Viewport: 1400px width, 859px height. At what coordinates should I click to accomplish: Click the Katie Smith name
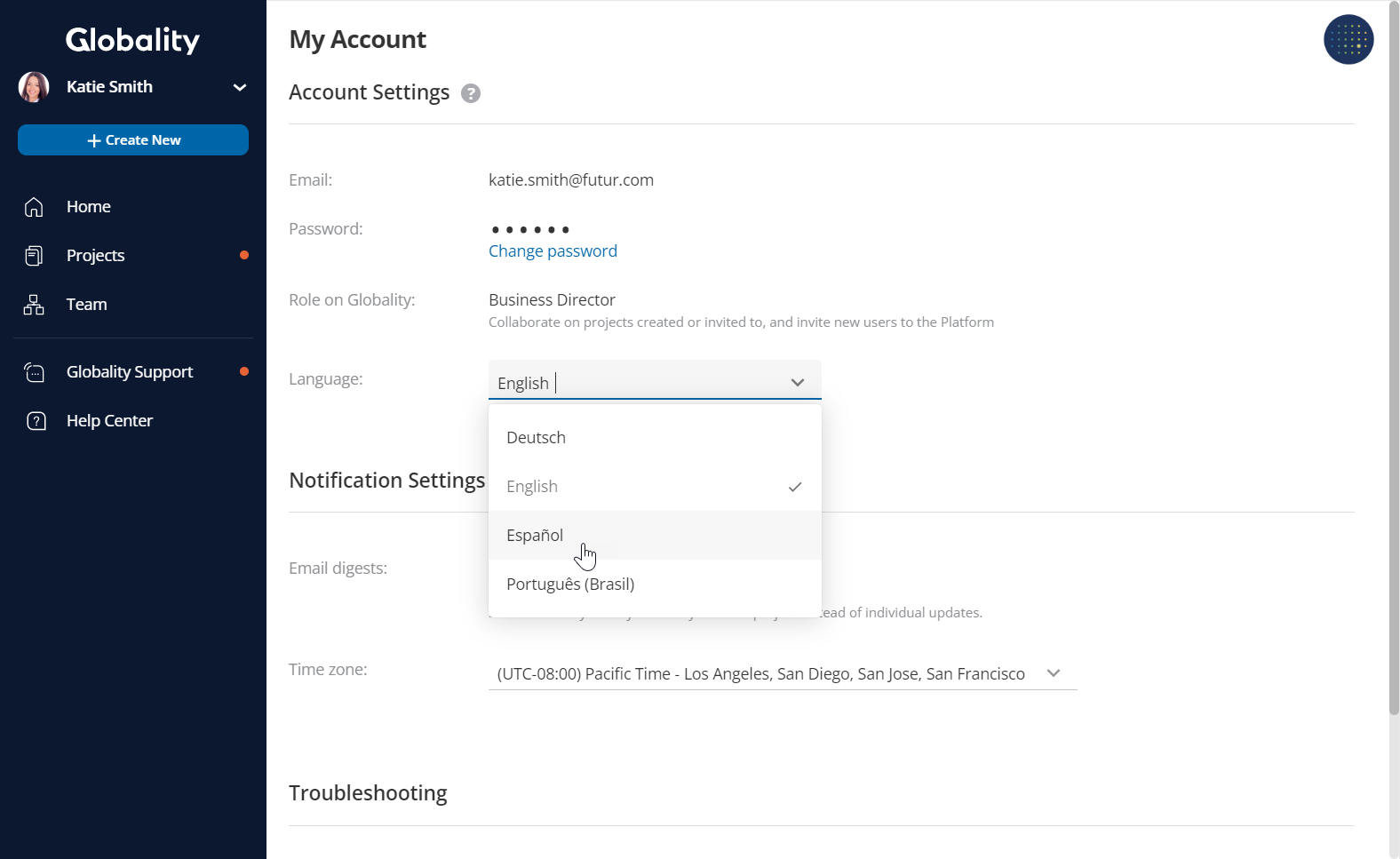109,87
